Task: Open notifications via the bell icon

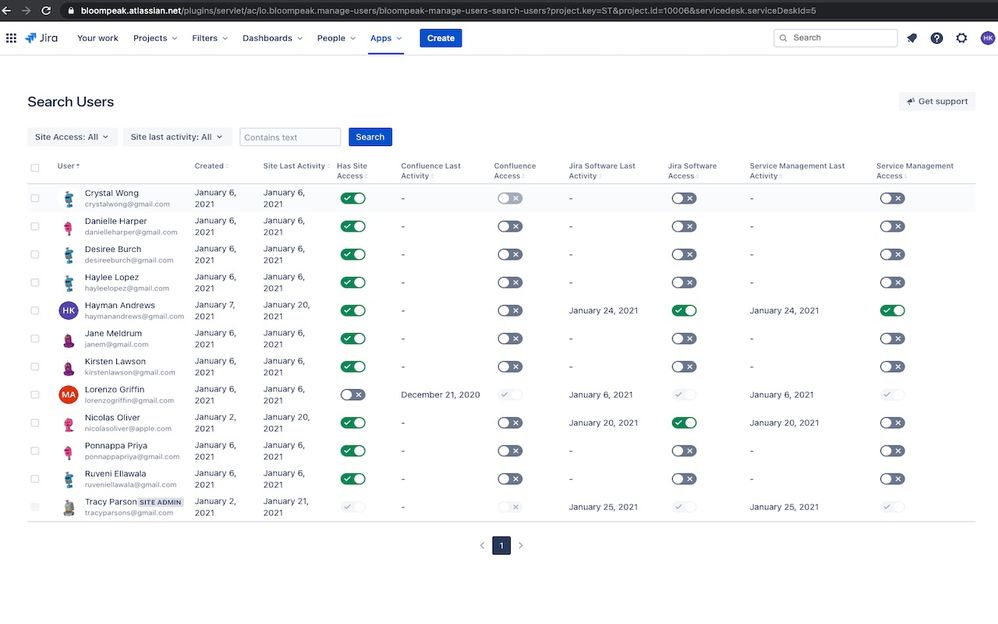Action: [x=911, y=38]
